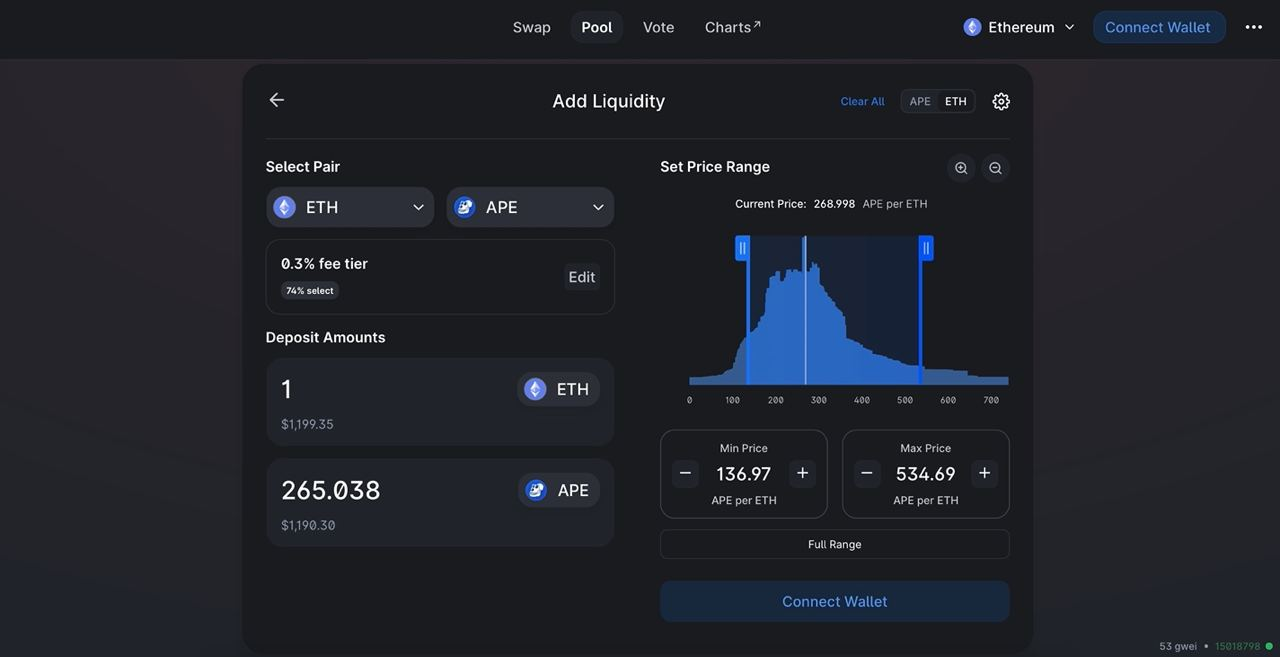1280x657 pixels.
Task: Click the Ethereum network logo icon
Action: click(x=972, y=27)
